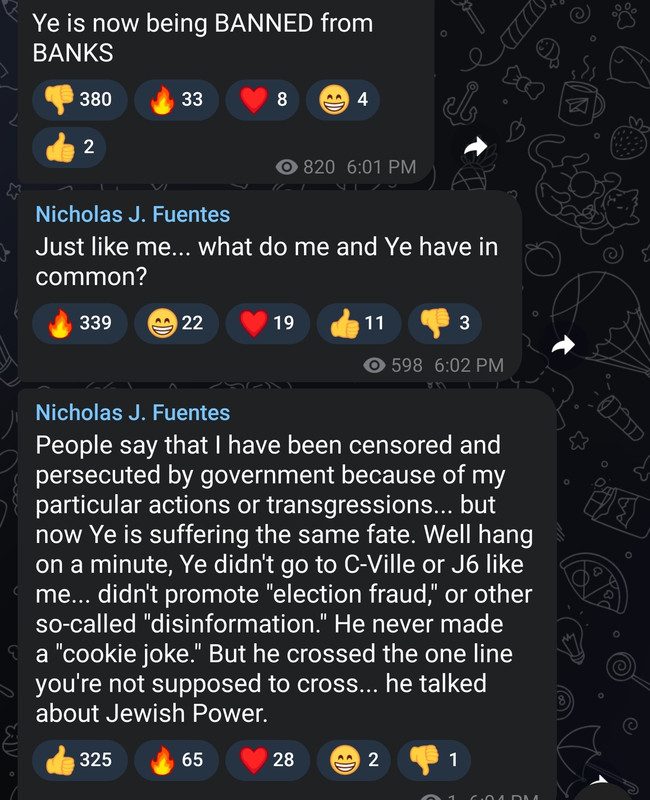
Task: Click the thumbs-up reaction showing 325
Action: (x=79, y=760)
